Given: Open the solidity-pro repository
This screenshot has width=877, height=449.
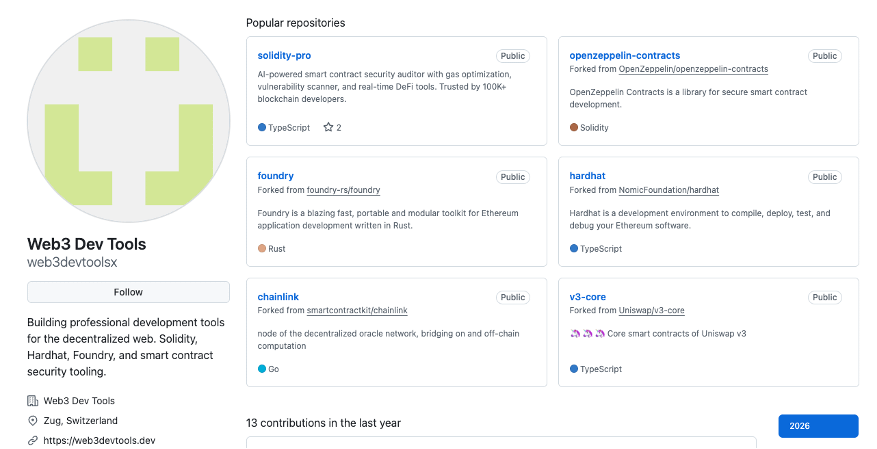Looking at the screenshot, I should (x=284, y=55).
